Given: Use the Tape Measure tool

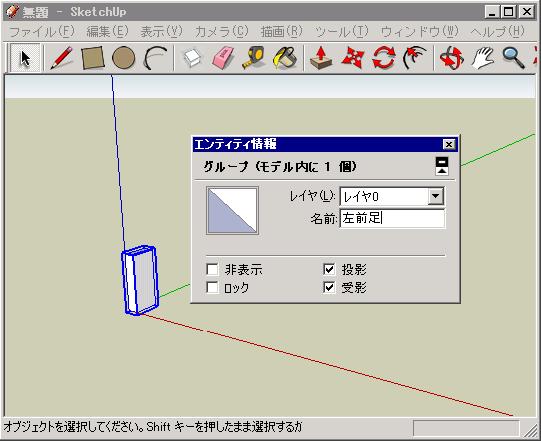Looking at the screenshot, I should [254, 58].
